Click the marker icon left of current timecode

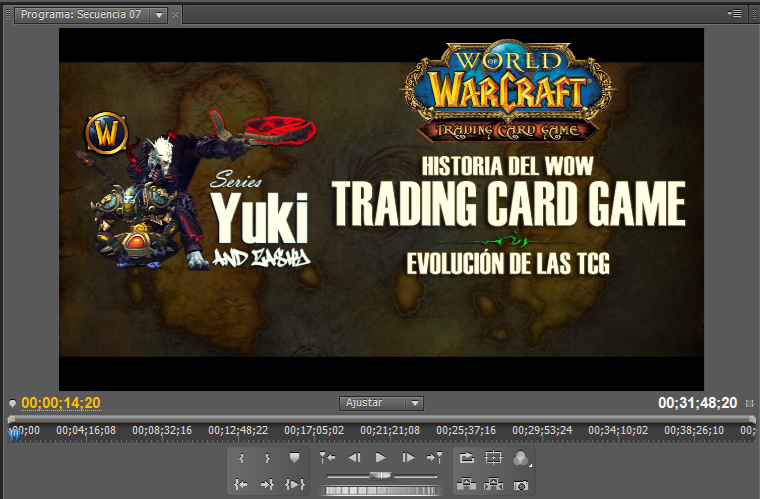pos(13,403)
